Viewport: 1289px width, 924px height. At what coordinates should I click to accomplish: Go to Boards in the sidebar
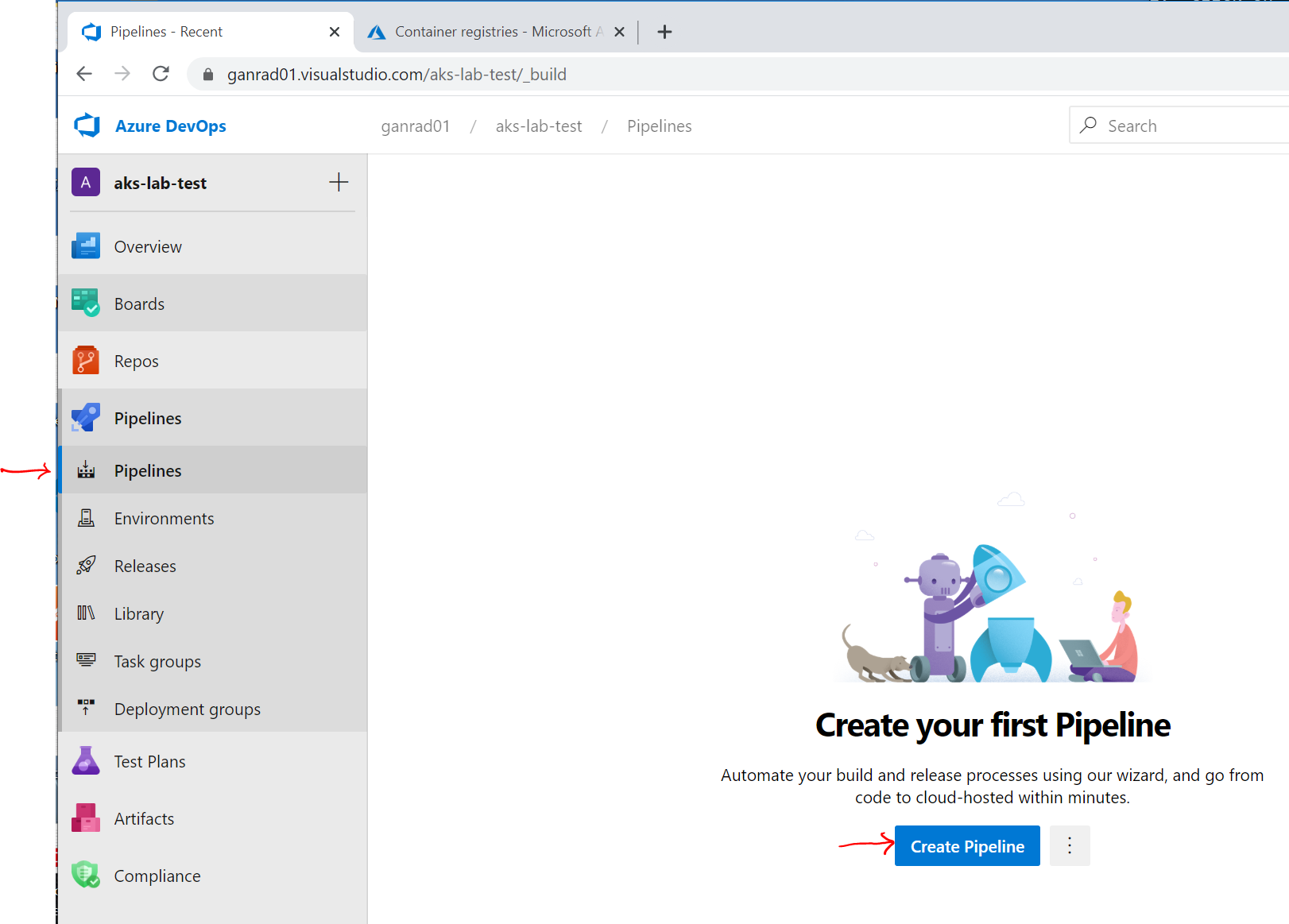coord(212,303)
